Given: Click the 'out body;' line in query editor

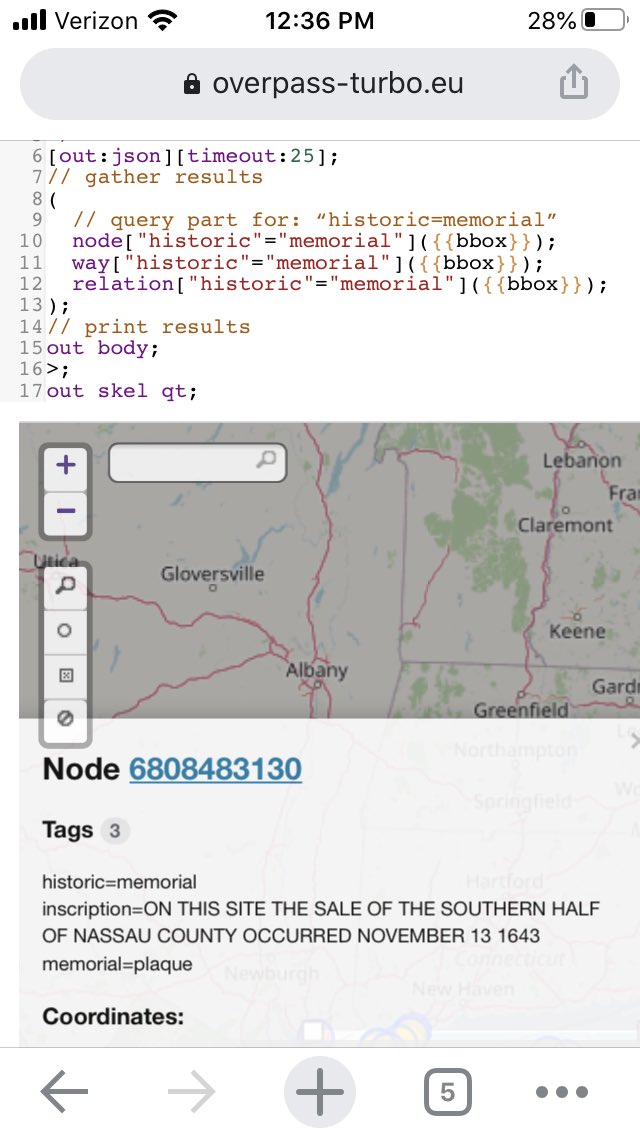Looking at the screenshot, I should 102,348.
